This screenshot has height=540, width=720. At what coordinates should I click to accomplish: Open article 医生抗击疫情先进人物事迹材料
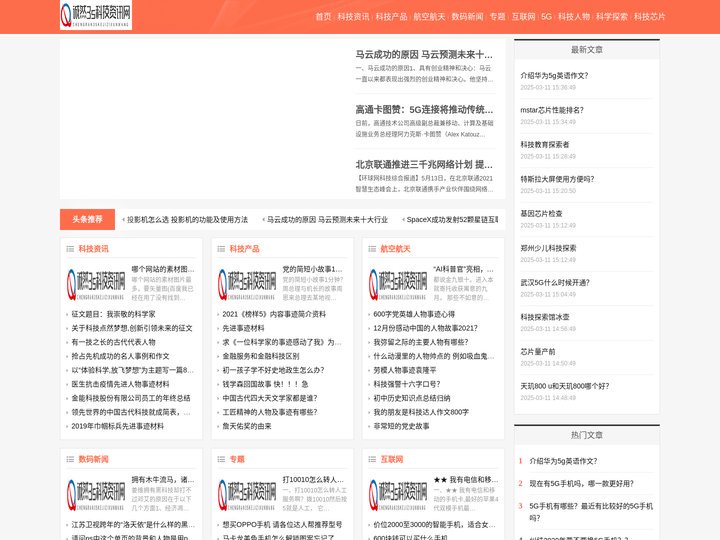120,384
